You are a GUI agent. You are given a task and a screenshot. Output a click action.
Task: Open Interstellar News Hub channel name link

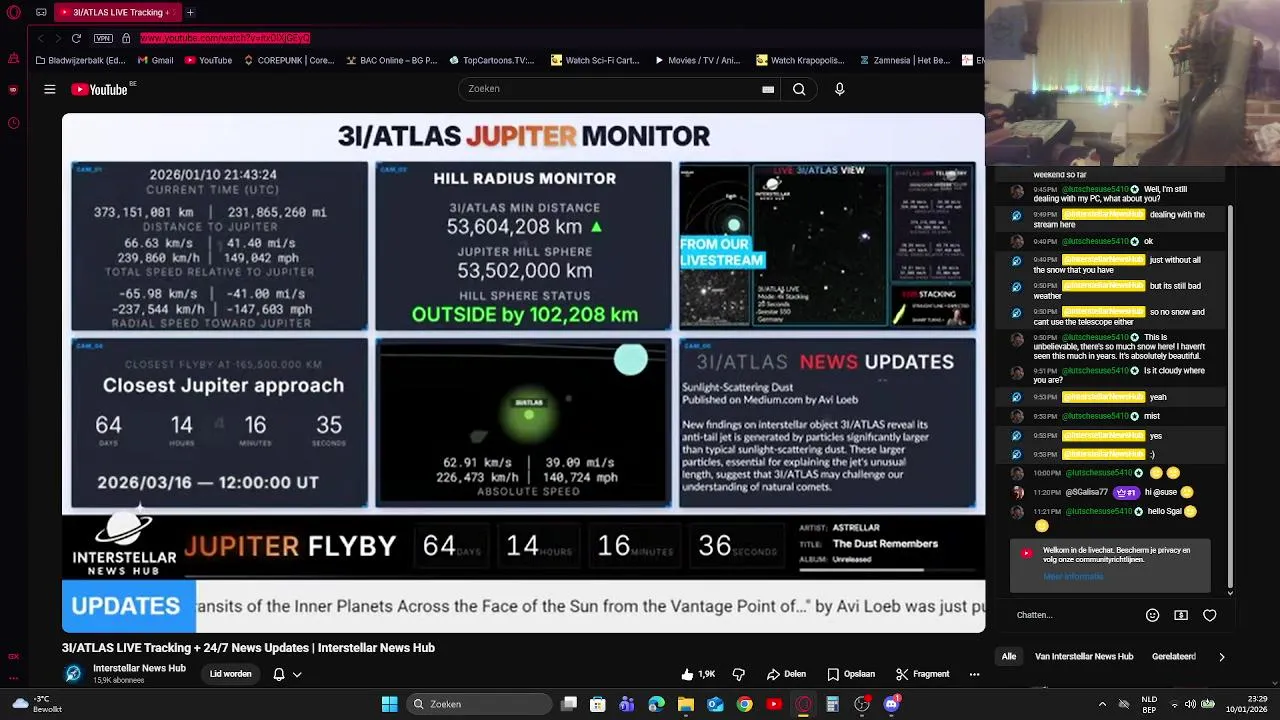point(139,668)
